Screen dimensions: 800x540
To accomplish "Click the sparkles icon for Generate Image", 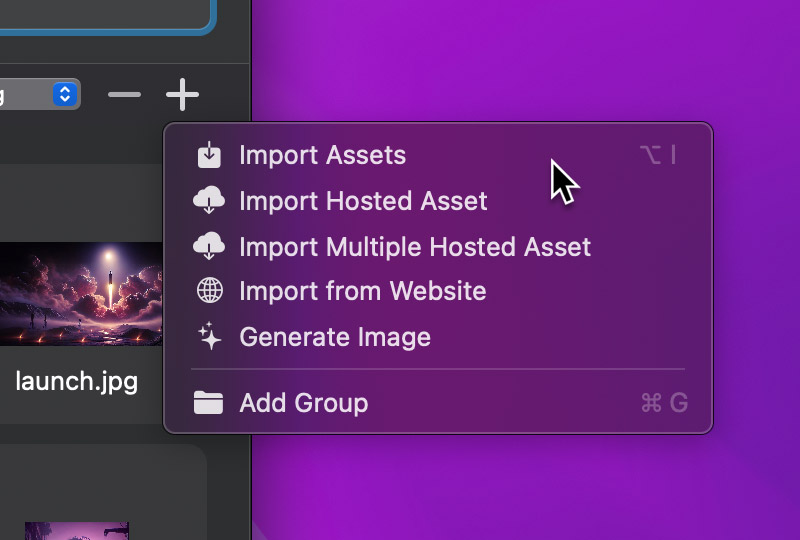I will point(209,337).
